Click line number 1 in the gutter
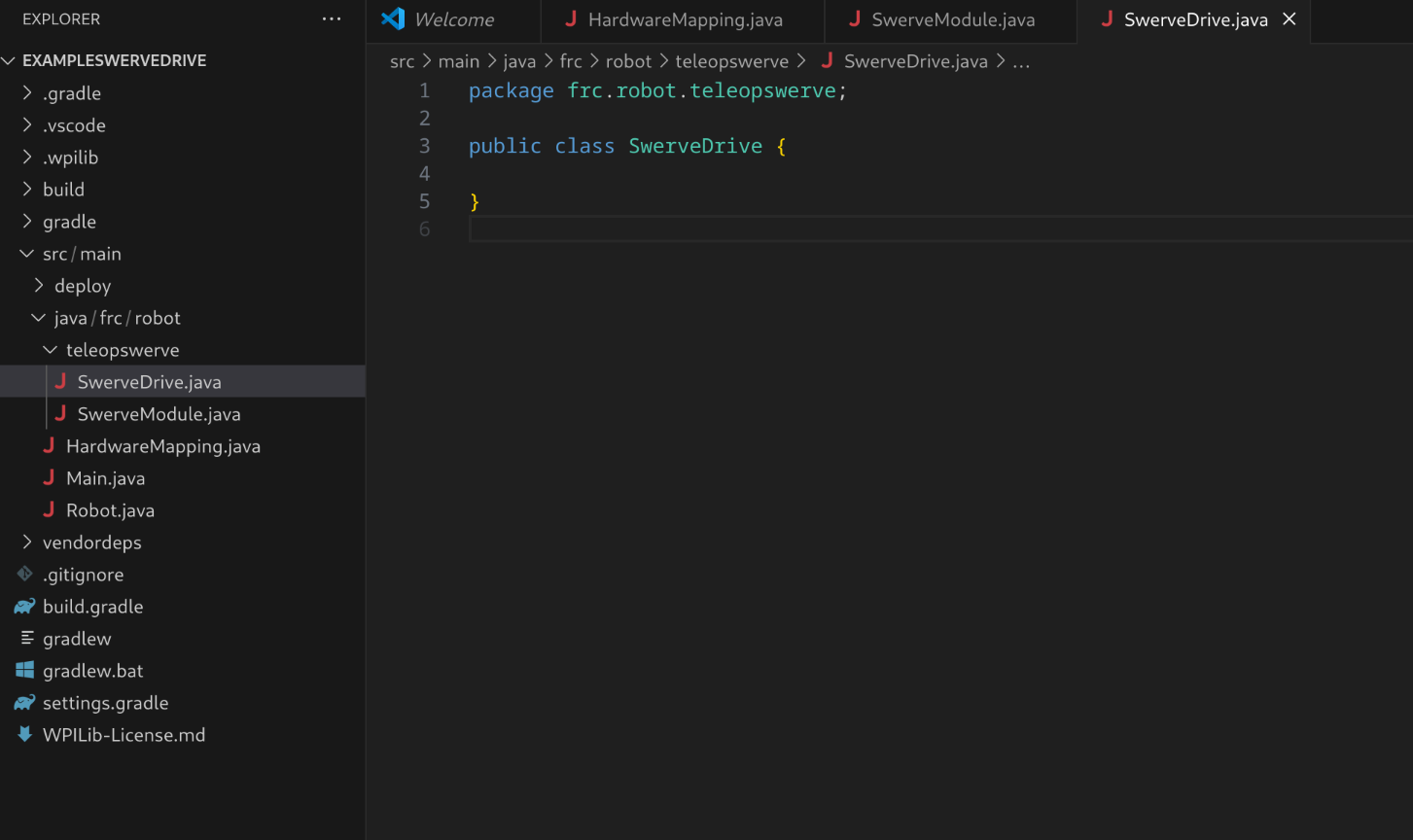 [424, 90]
